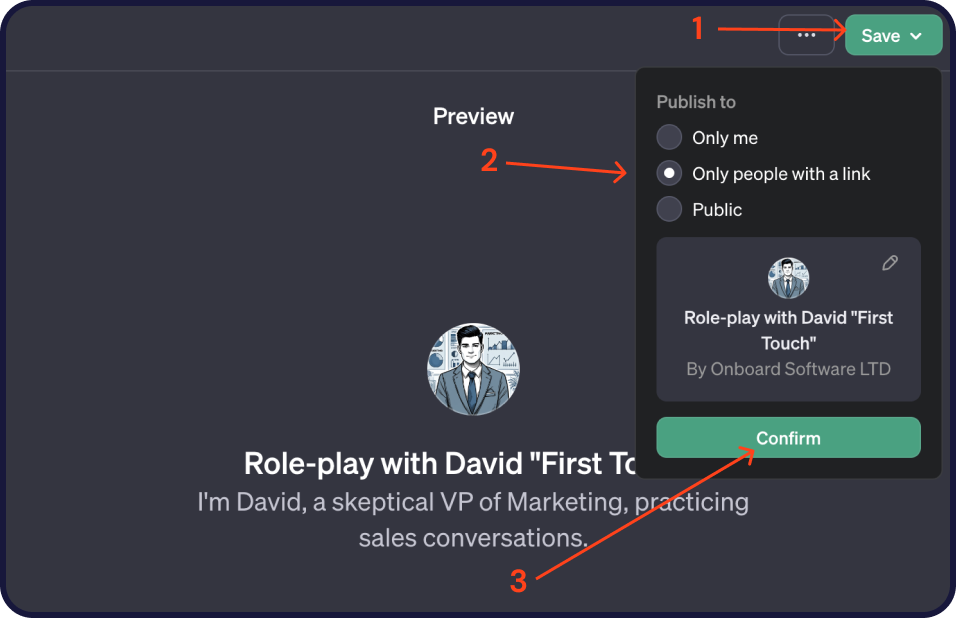The image size is (956, 618).
Task: Click card title Role-play with David "First Touch"
Action: (788, 330)
